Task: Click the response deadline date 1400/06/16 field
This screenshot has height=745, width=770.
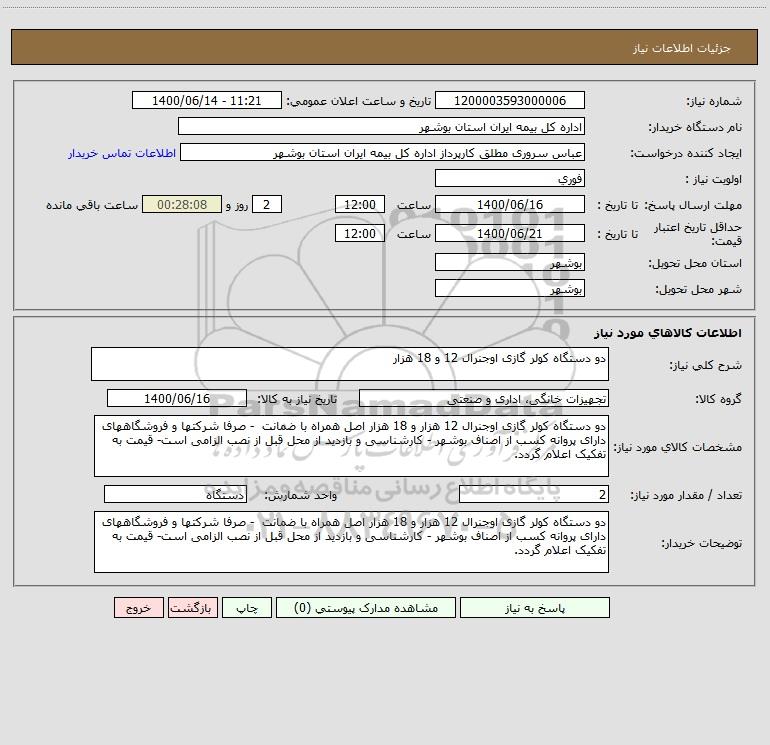Action: (x=510, y=204)
